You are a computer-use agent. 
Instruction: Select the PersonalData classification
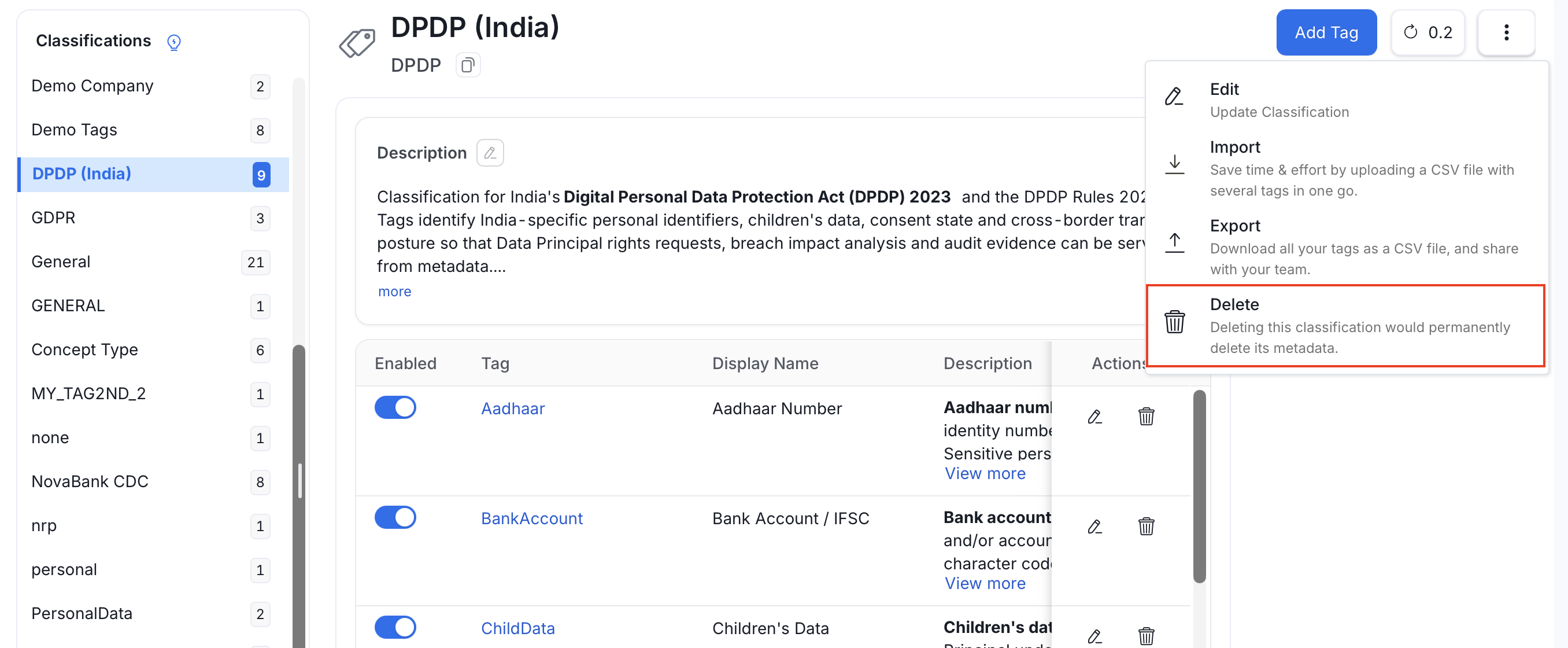coord(152,613)
